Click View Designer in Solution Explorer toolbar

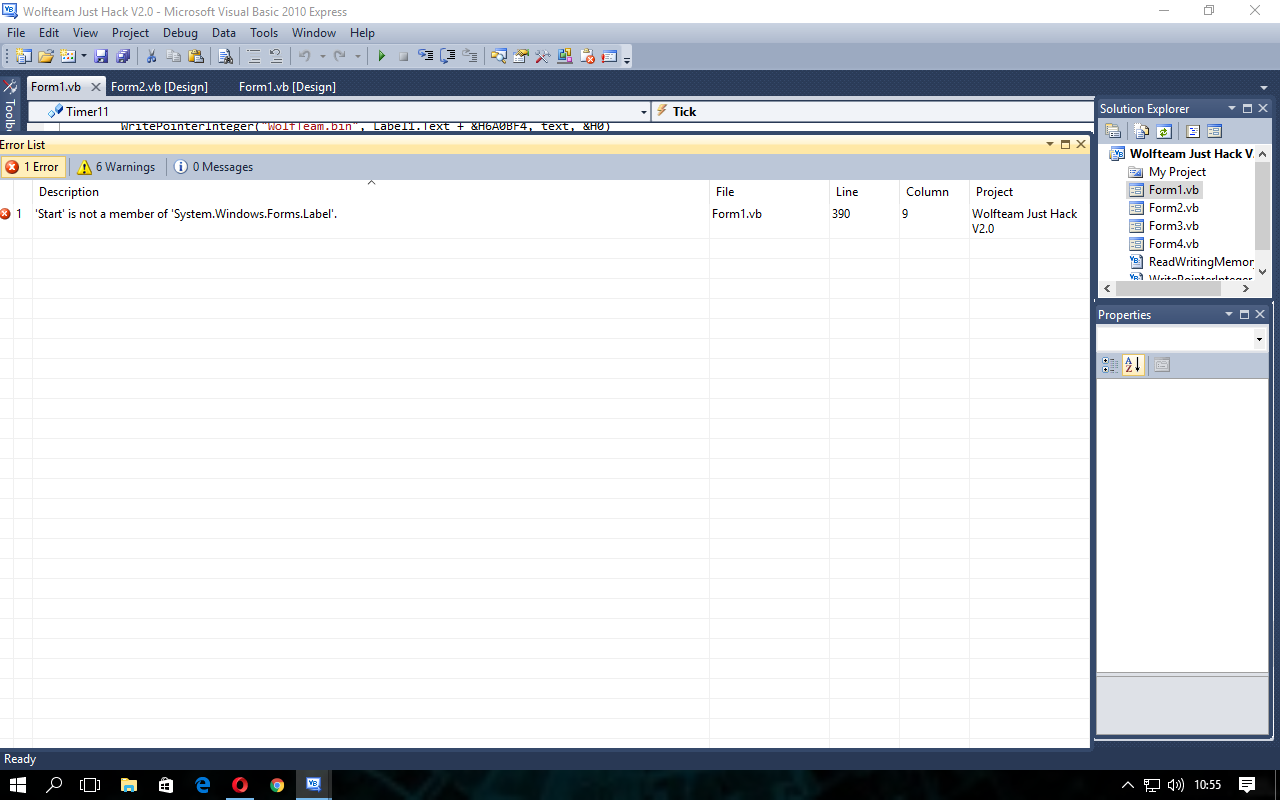tap(1215, 131)
